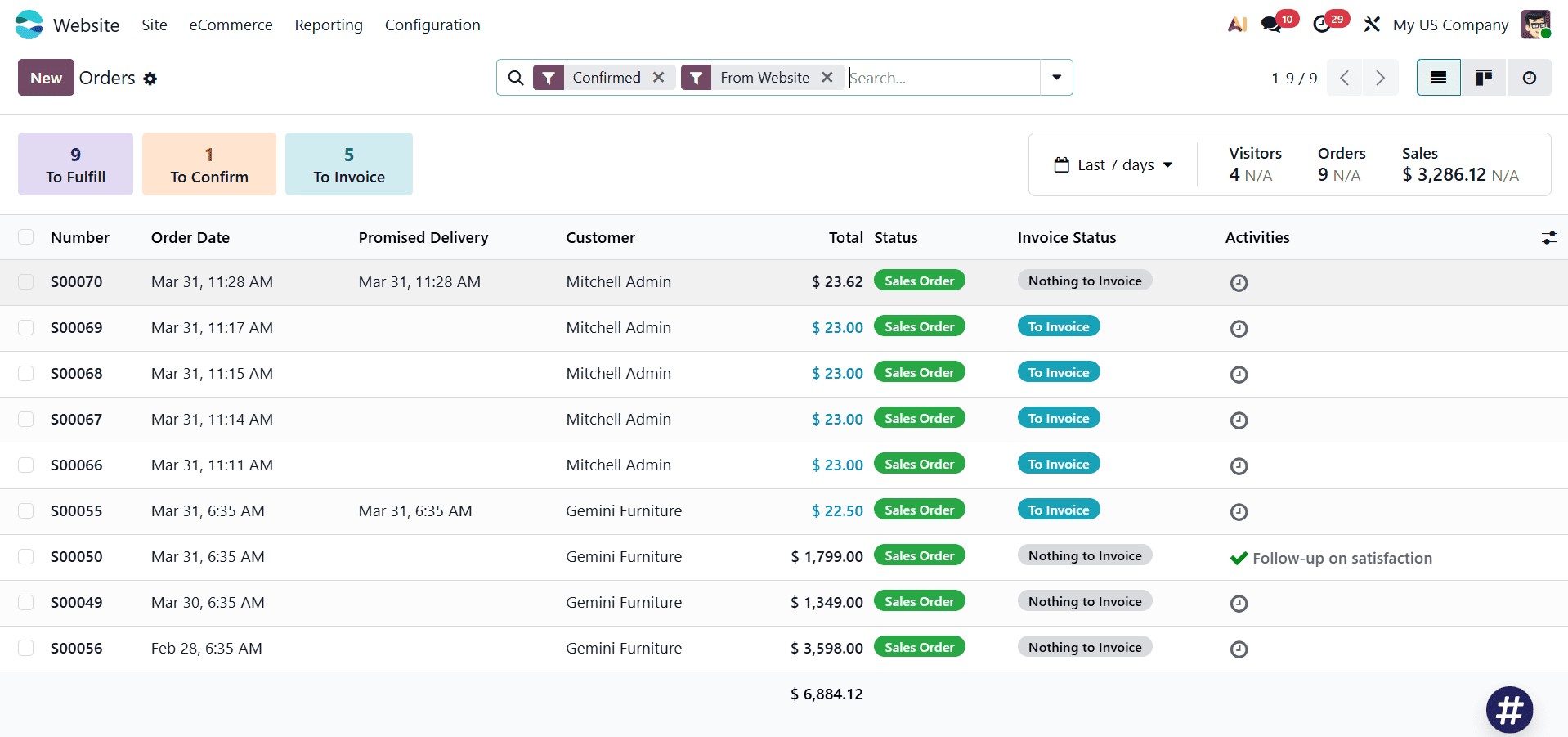Switch to the kanban view
1568x737 pixels.
tap(1483, 77)
